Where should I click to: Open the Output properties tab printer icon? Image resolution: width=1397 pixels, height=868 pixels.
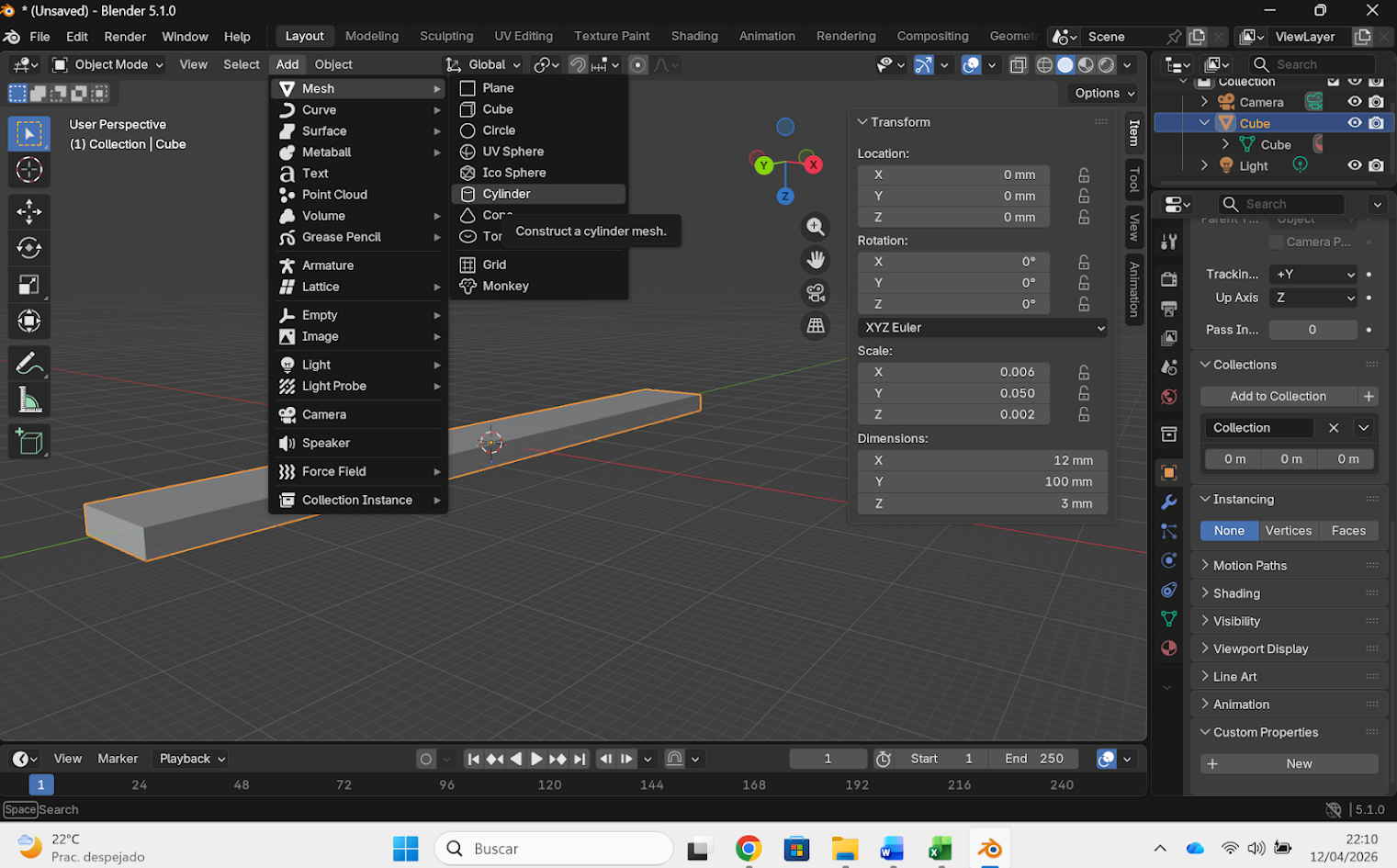(x=1169, y=309)
